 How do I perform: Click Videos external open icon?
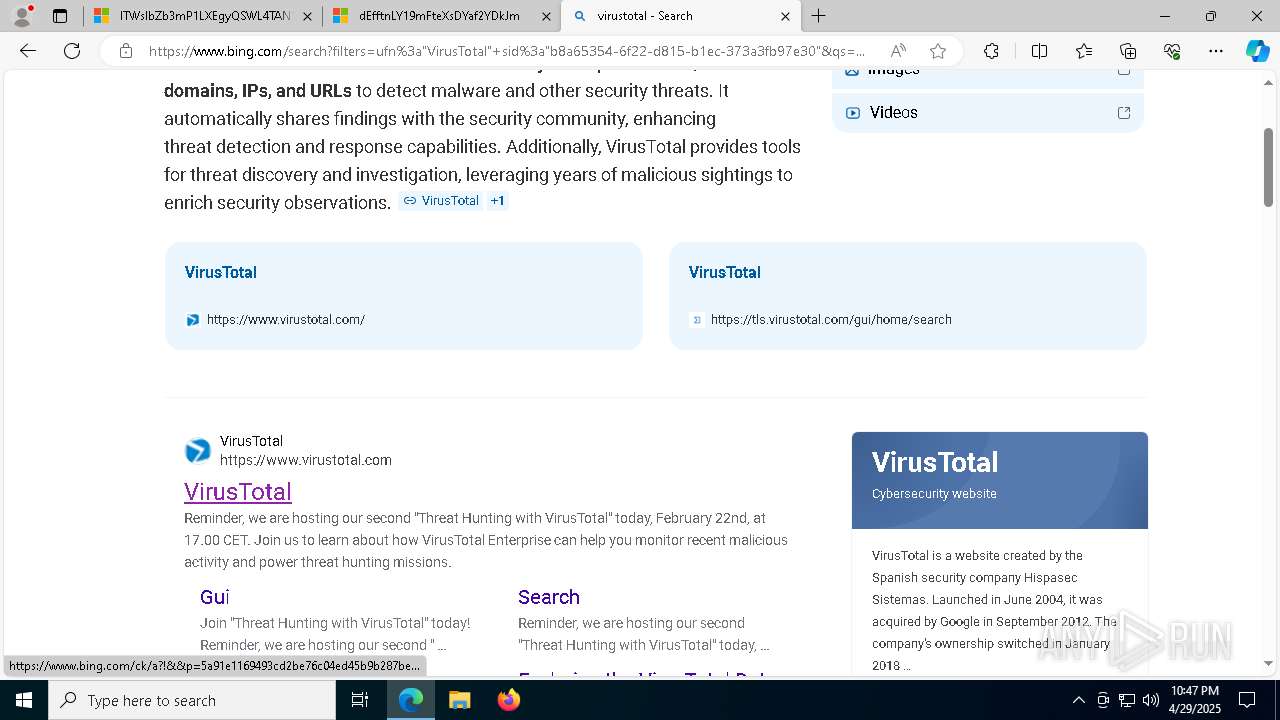click(x=1124, y=113)
